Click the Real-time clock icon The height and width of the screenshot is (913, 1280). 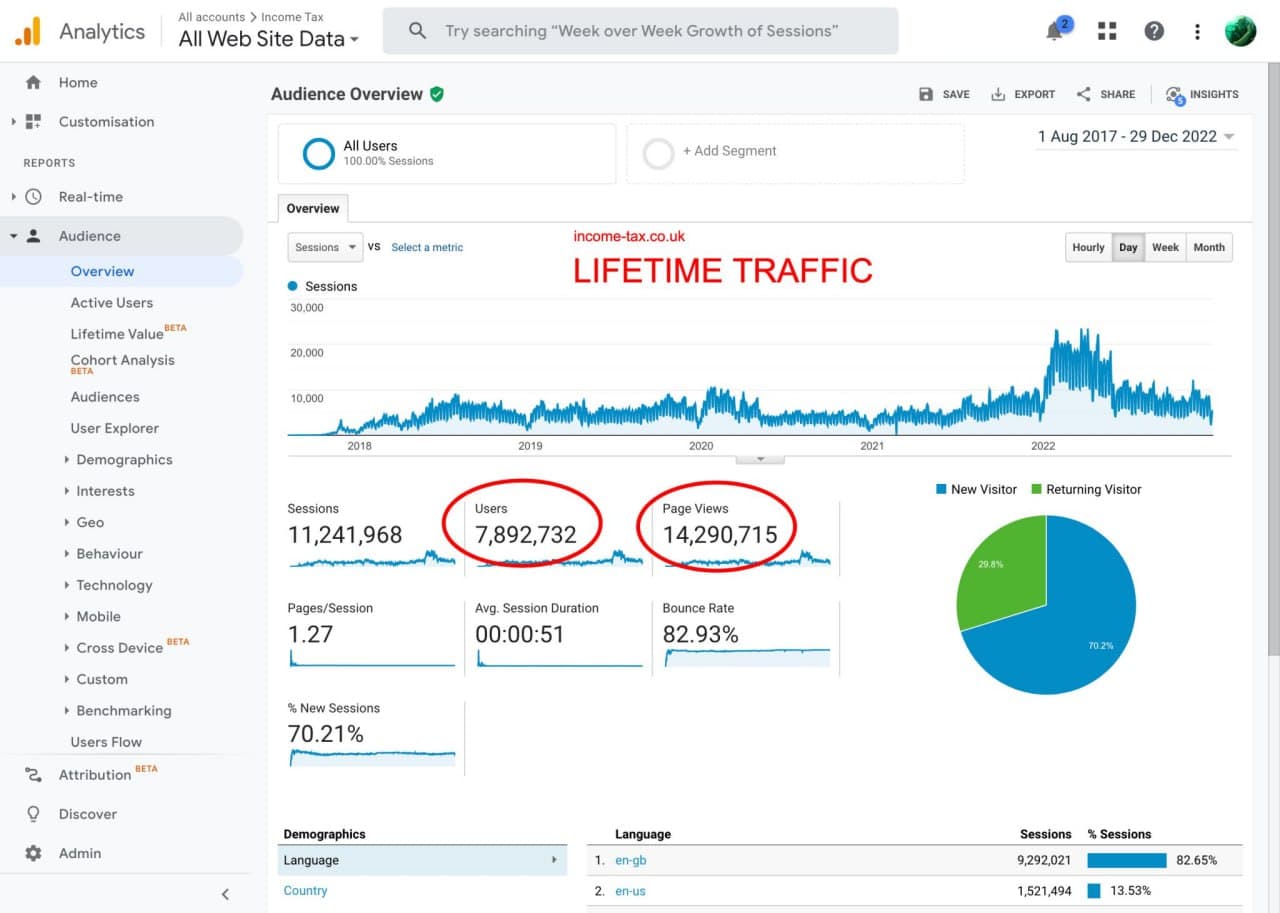[x=34, y=197]
